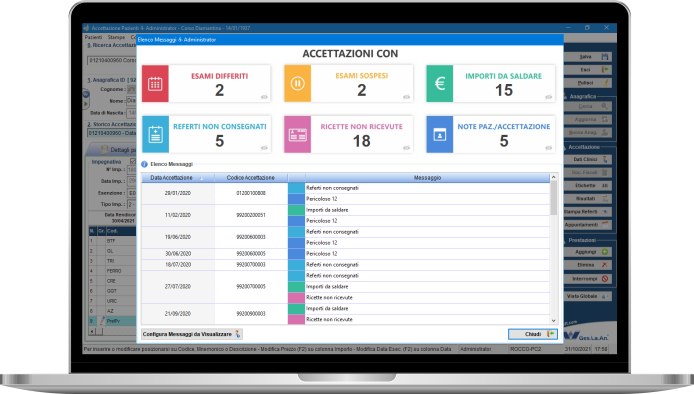Select the code cell 99200200051
This screenshot has width=694, height=394.
click(251, 215)
